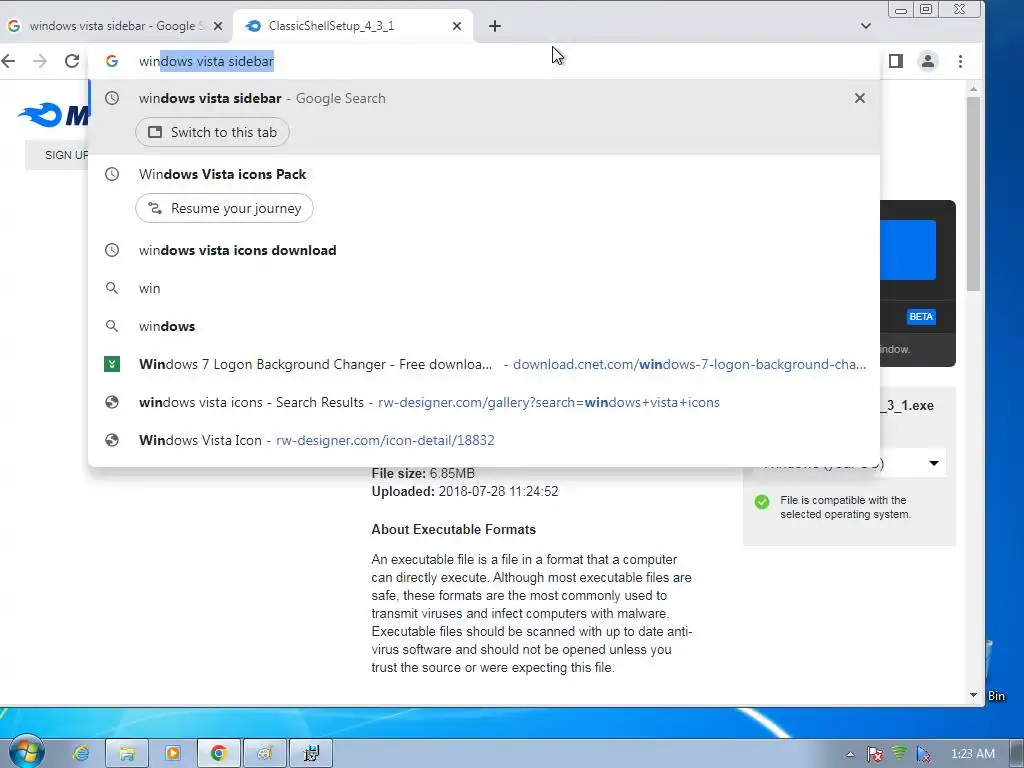The height and width of the screenshot is (768, 1024).
Task: Click the Paint taskbar icon
Action: [x=264, y=753]
